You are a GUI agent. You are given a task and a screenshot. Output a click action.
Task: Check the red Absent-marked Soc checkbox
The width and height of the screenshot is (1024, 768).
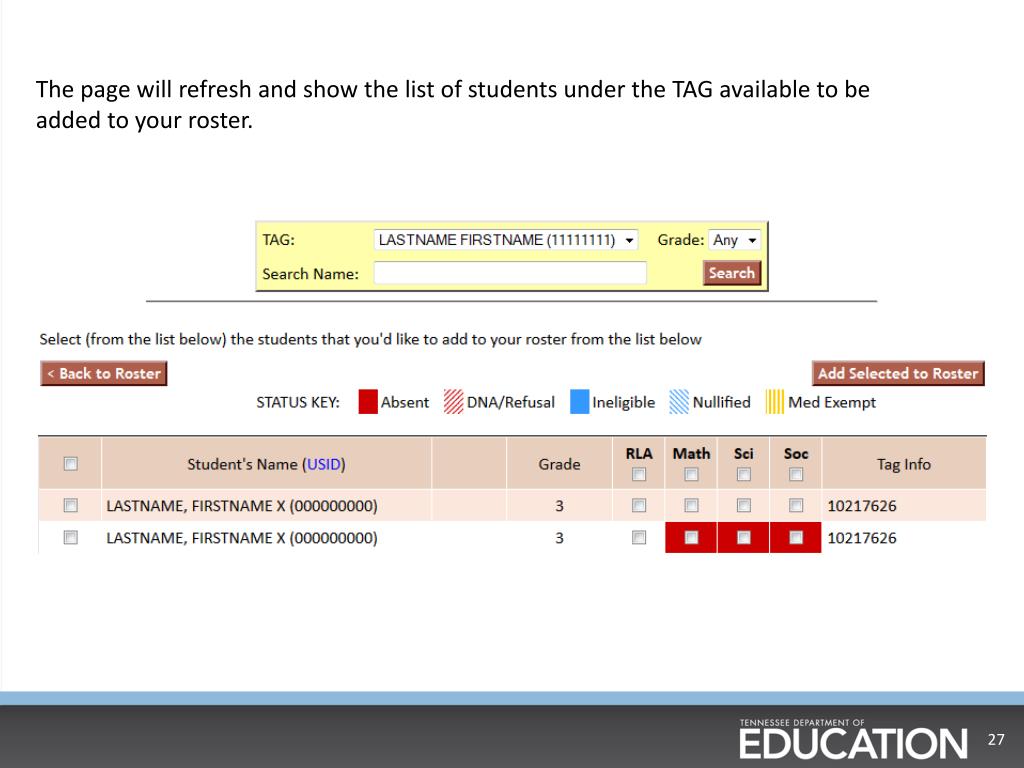pyautogui.click(x=795, y=537)
